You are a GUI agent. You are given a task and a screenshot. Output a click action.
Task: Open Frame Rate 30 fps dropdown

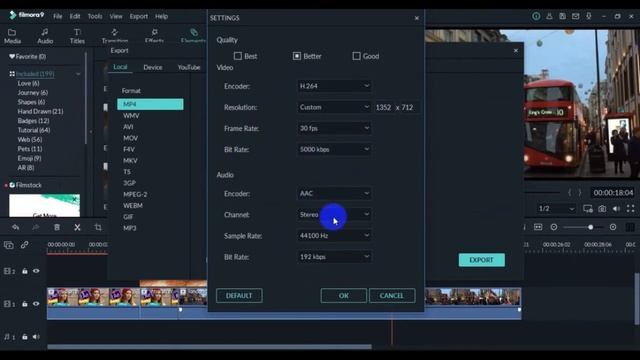(x=334, y=128)
